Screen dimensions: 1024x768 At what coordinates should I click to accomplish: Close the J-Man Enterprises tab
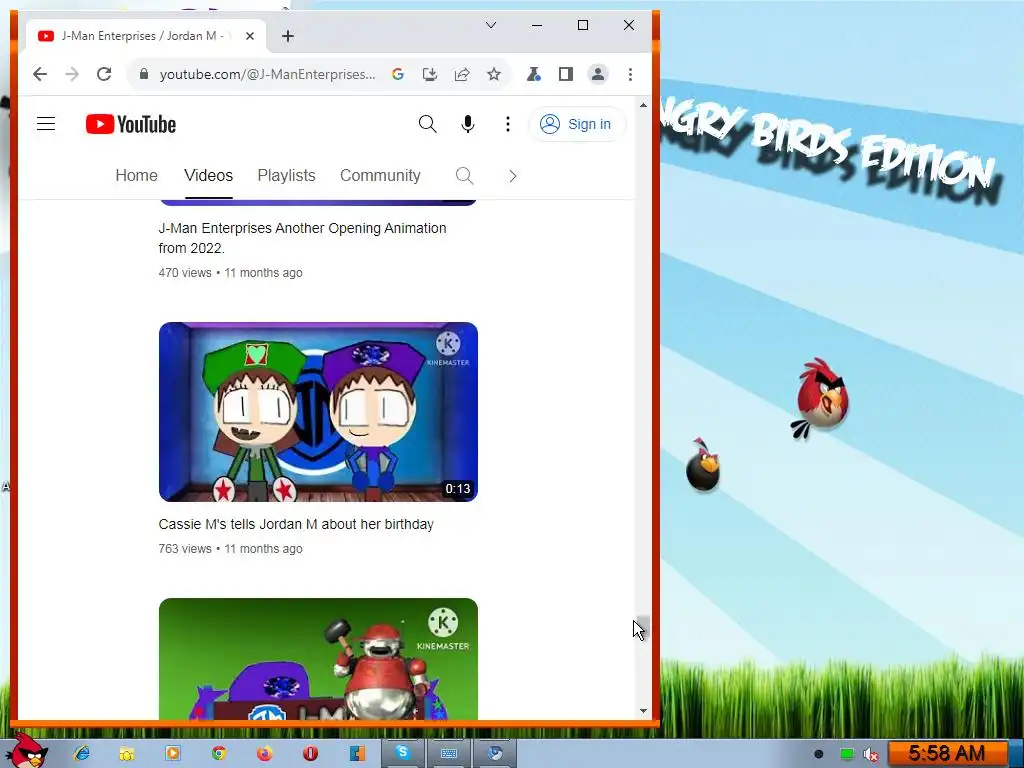[x=249, y=36]
